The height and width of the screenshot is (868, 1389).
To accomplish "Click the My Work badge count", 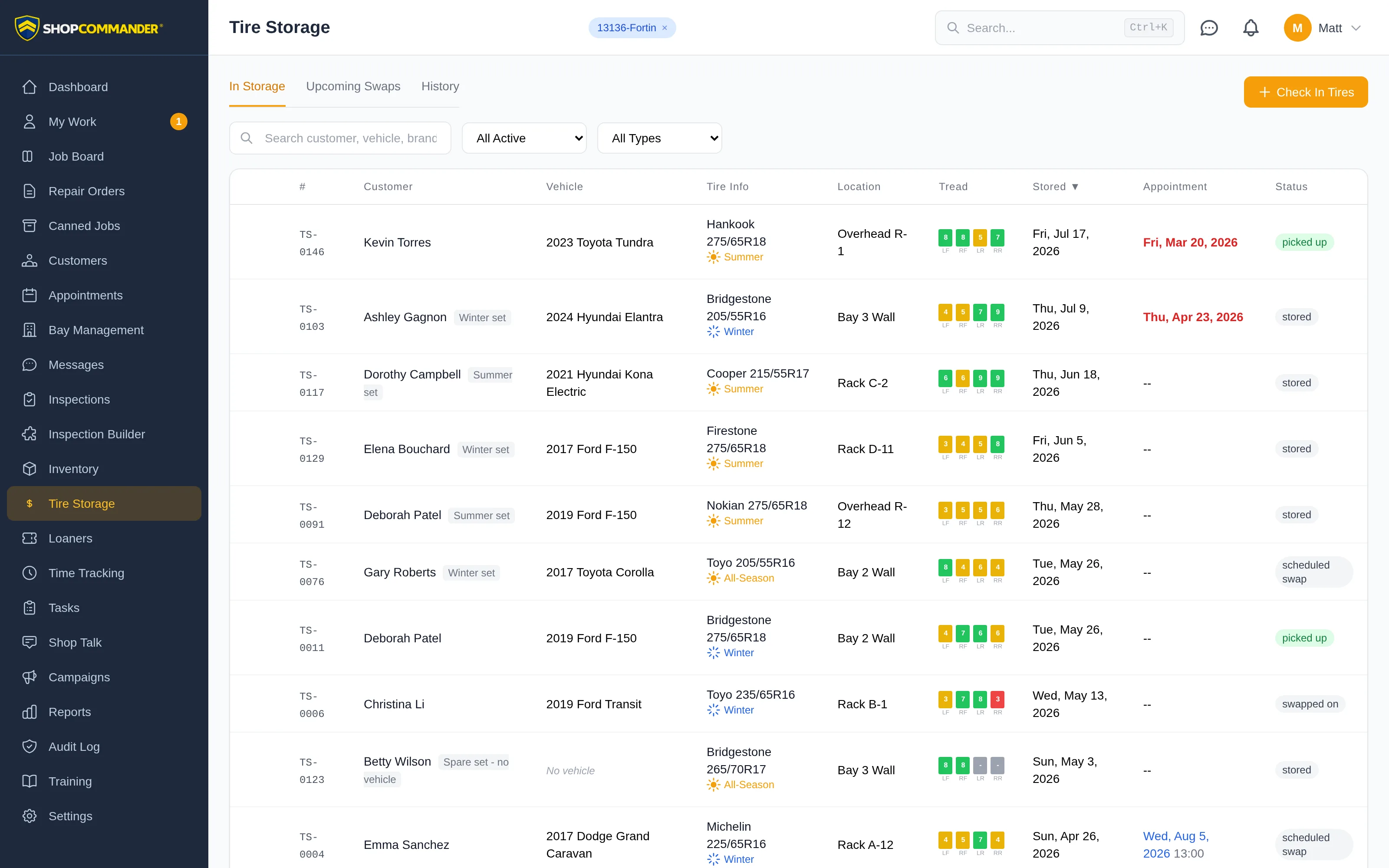I will 178,122.
